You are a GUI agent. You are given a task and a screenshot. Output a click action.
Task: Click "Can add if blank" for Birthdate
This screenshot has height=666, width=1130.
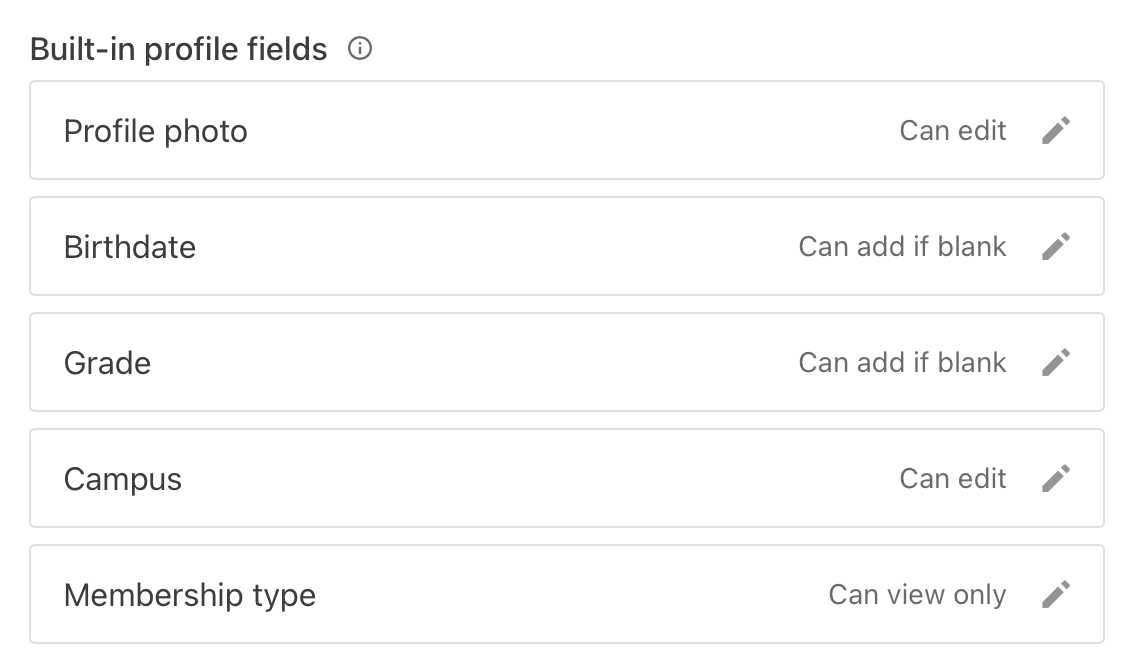point(902,247)
